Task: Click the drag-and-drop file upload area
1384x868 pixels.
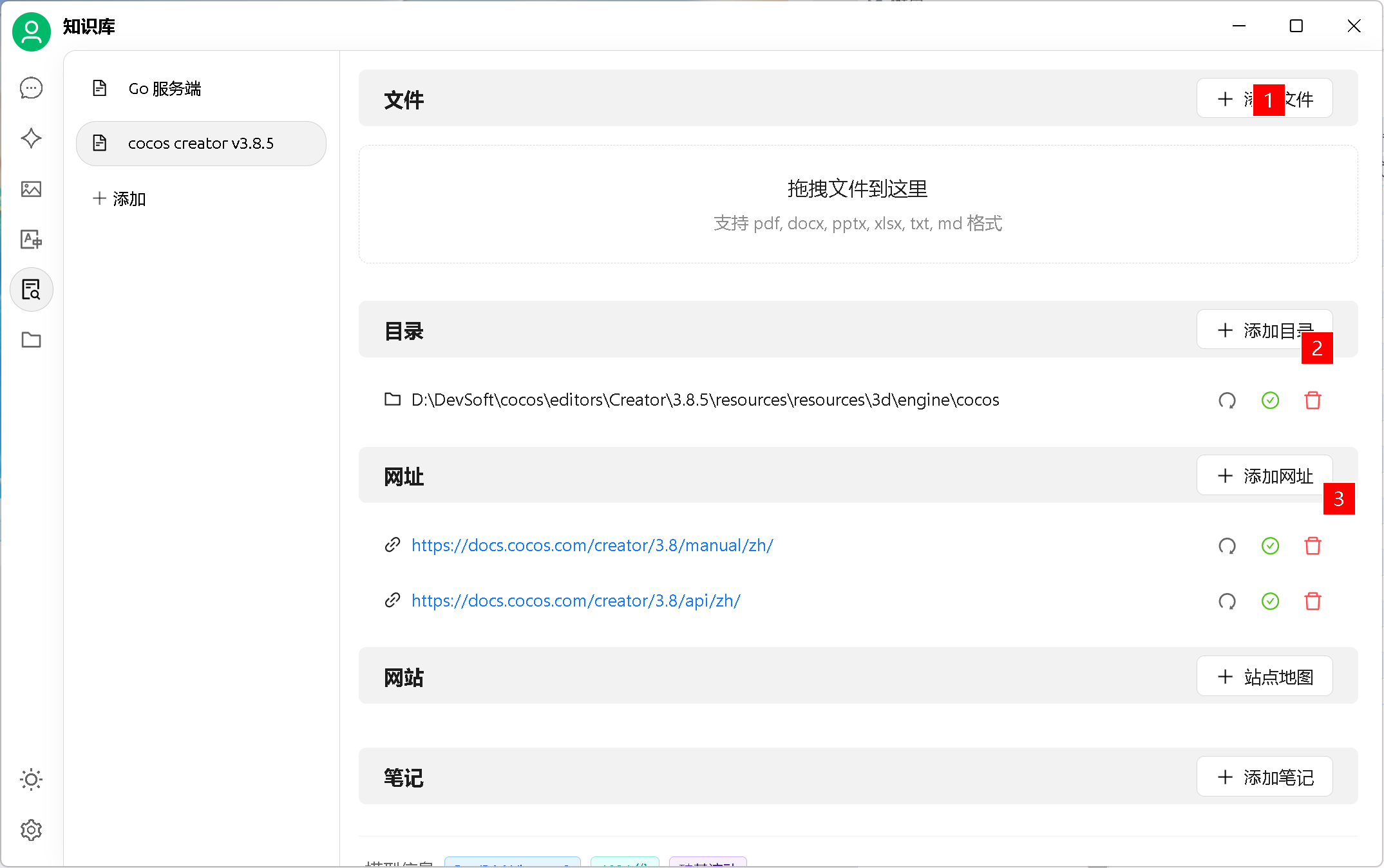Action: pyautogui.click(x=858, y=204)
